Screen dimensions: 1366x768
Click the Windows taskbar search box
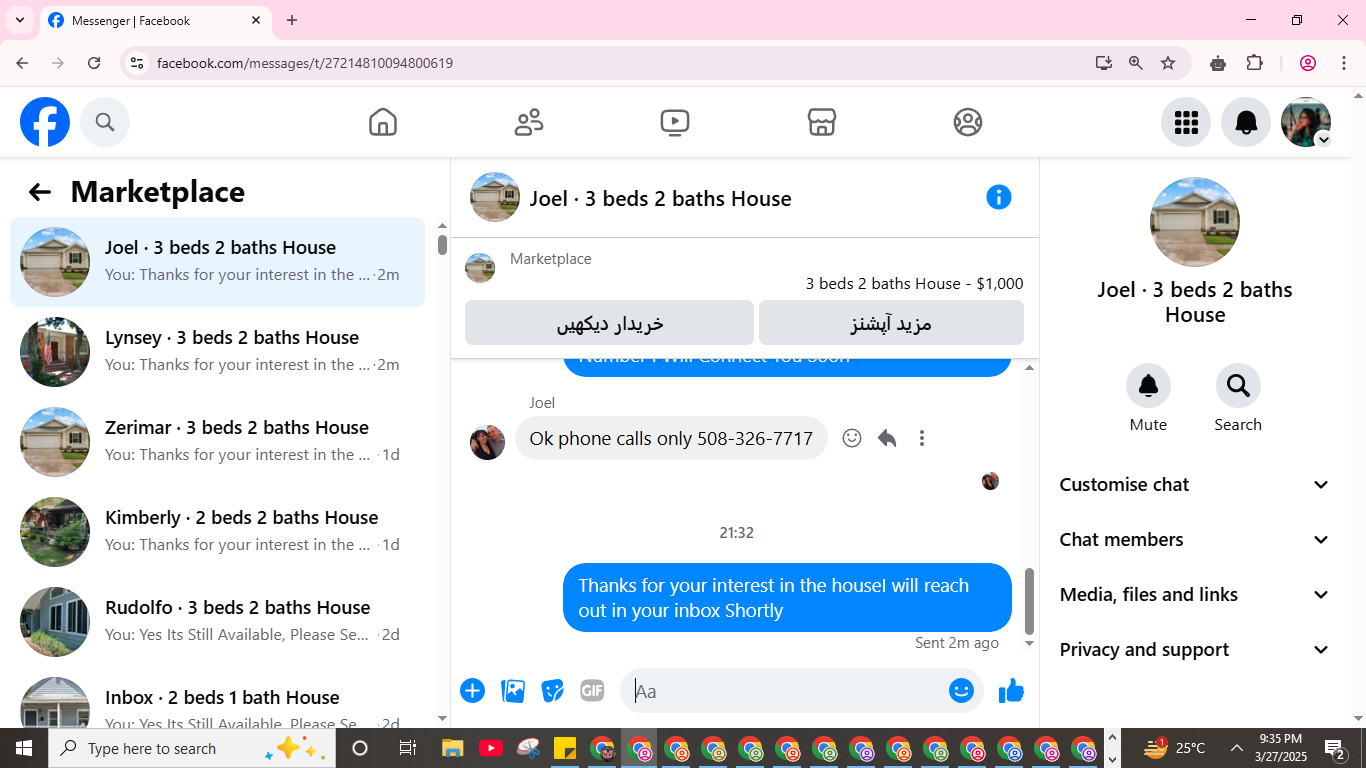190,748
